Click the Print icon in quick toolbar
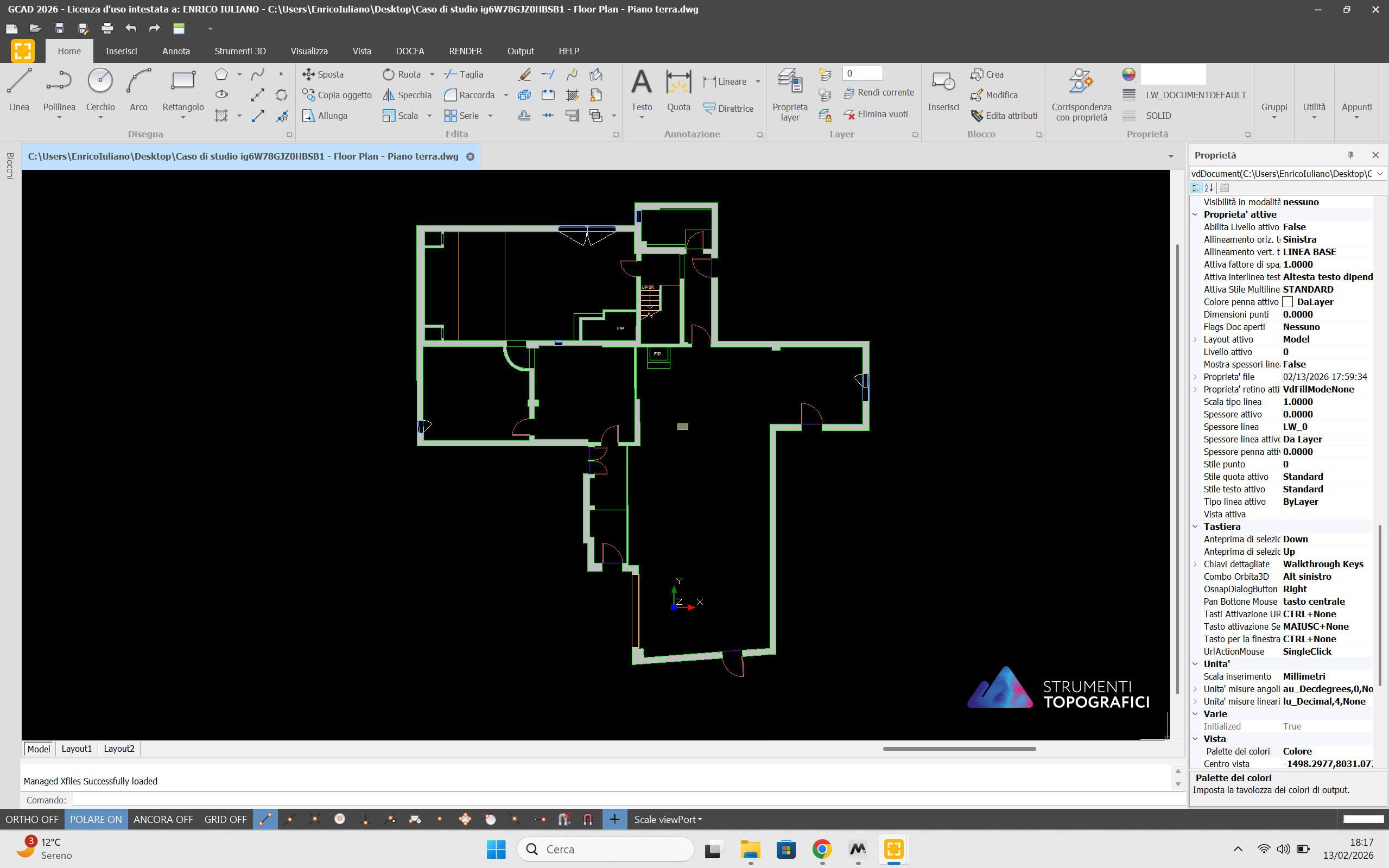Image resolution: width=1389 pixels, height=868 pixels. [x=107, y=28]
